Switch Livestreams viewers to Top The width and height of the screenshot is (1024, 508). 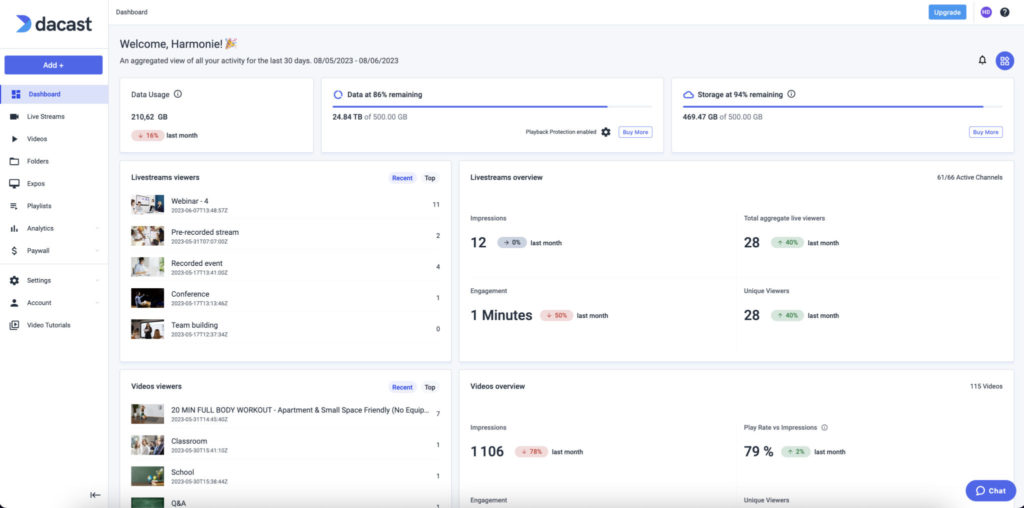click(430, 178)
